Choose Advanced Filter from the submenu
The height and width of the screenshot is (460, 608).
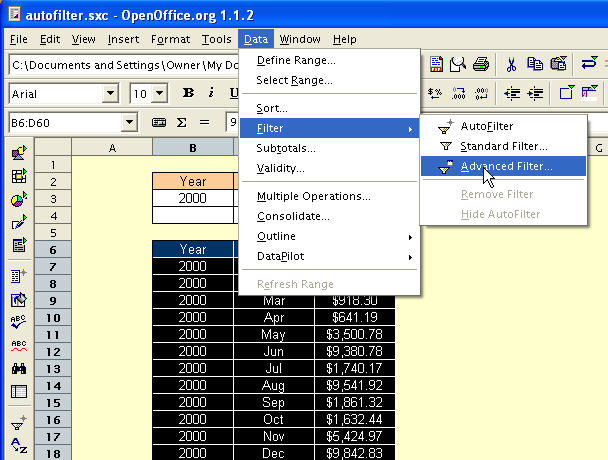[x=503, y=166]
